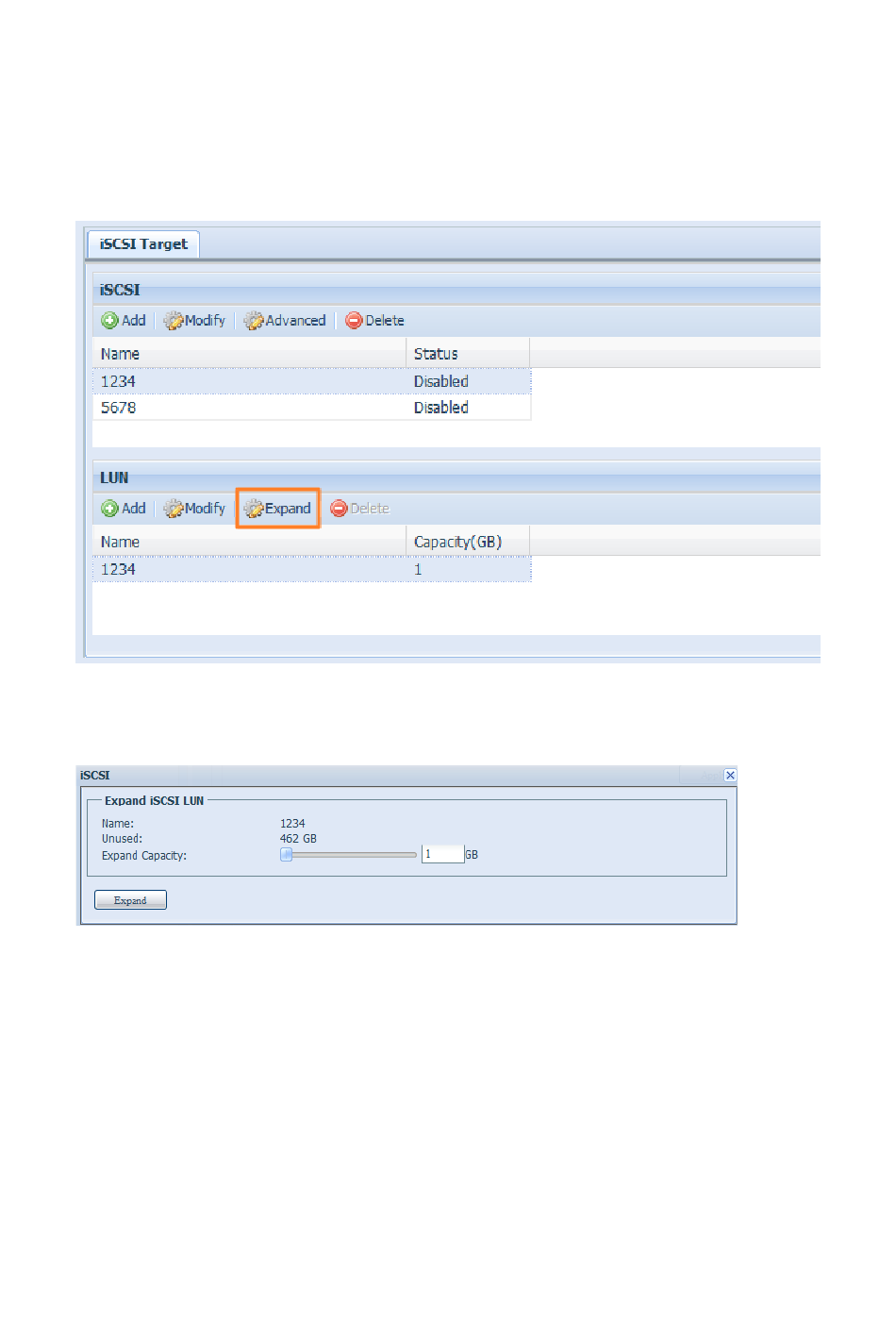Click Disabled status of target 5678

tap(440, 408)
